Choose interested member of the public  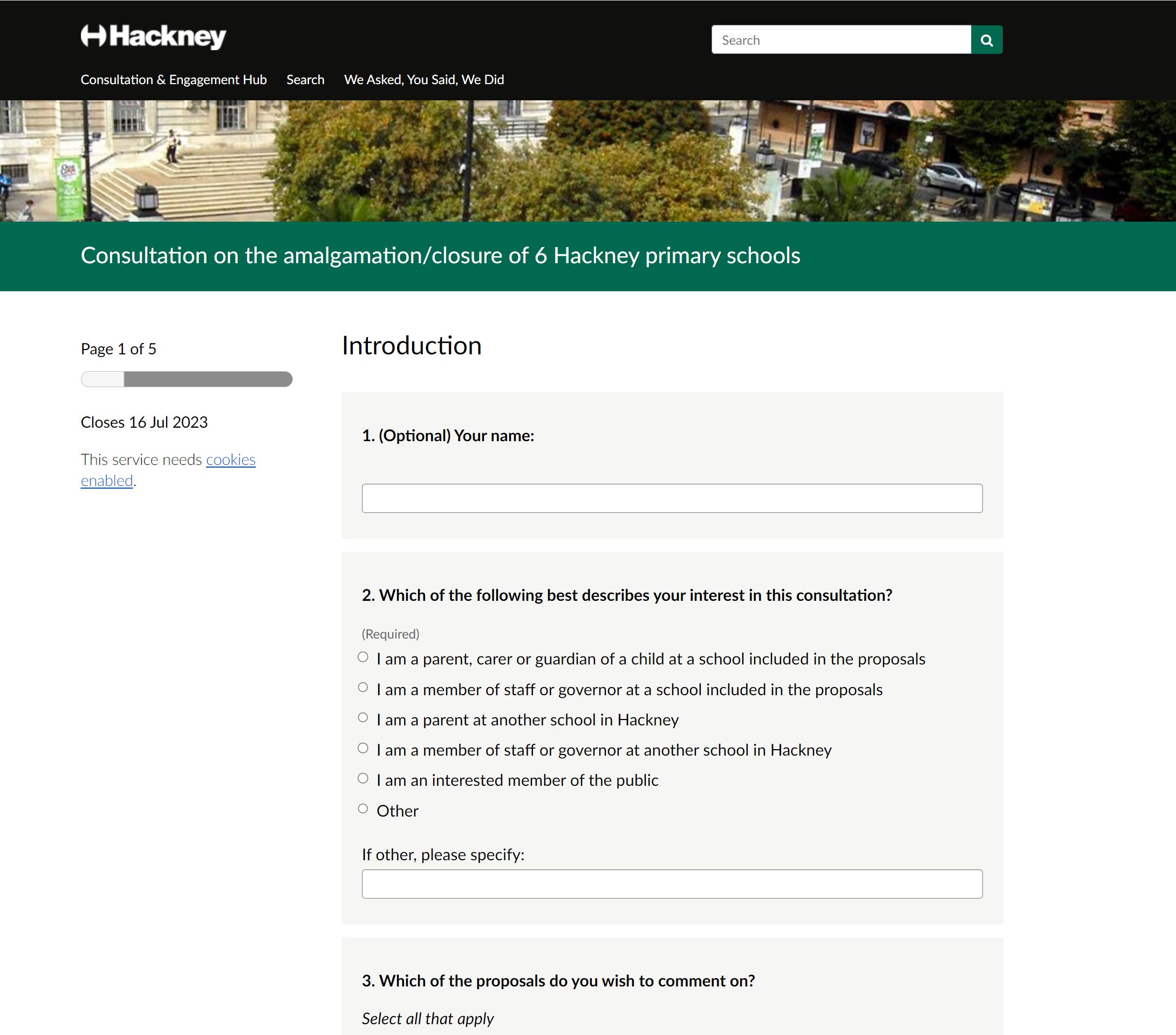[x=363, y=778]
